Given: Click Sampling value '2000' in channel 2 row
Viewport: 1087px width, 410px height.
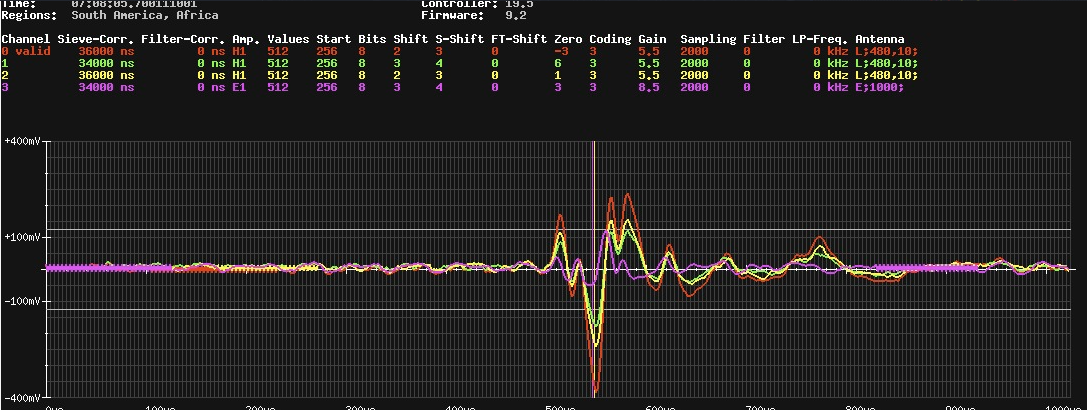Looking at the screenshot, I should click(x=695, y=75).
